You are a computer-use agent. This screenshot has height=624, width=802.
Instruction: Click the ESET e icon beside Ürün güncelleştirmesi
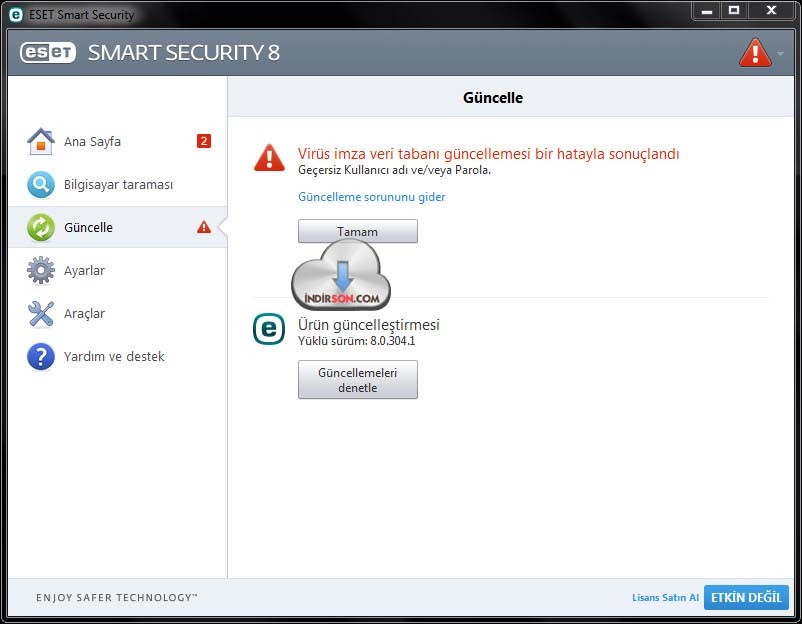(269, 329)
